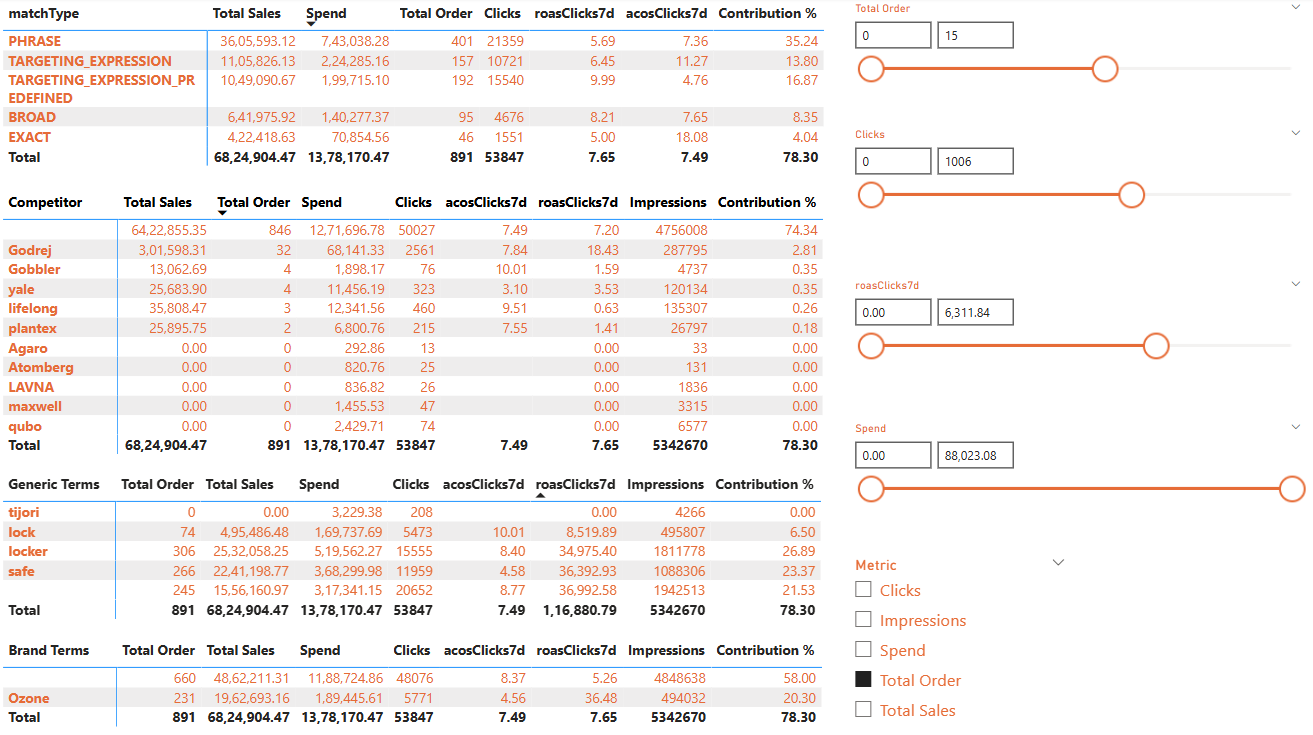
Task: Sort Competitor table by Spend column
Action: click(x=322, y=201)
